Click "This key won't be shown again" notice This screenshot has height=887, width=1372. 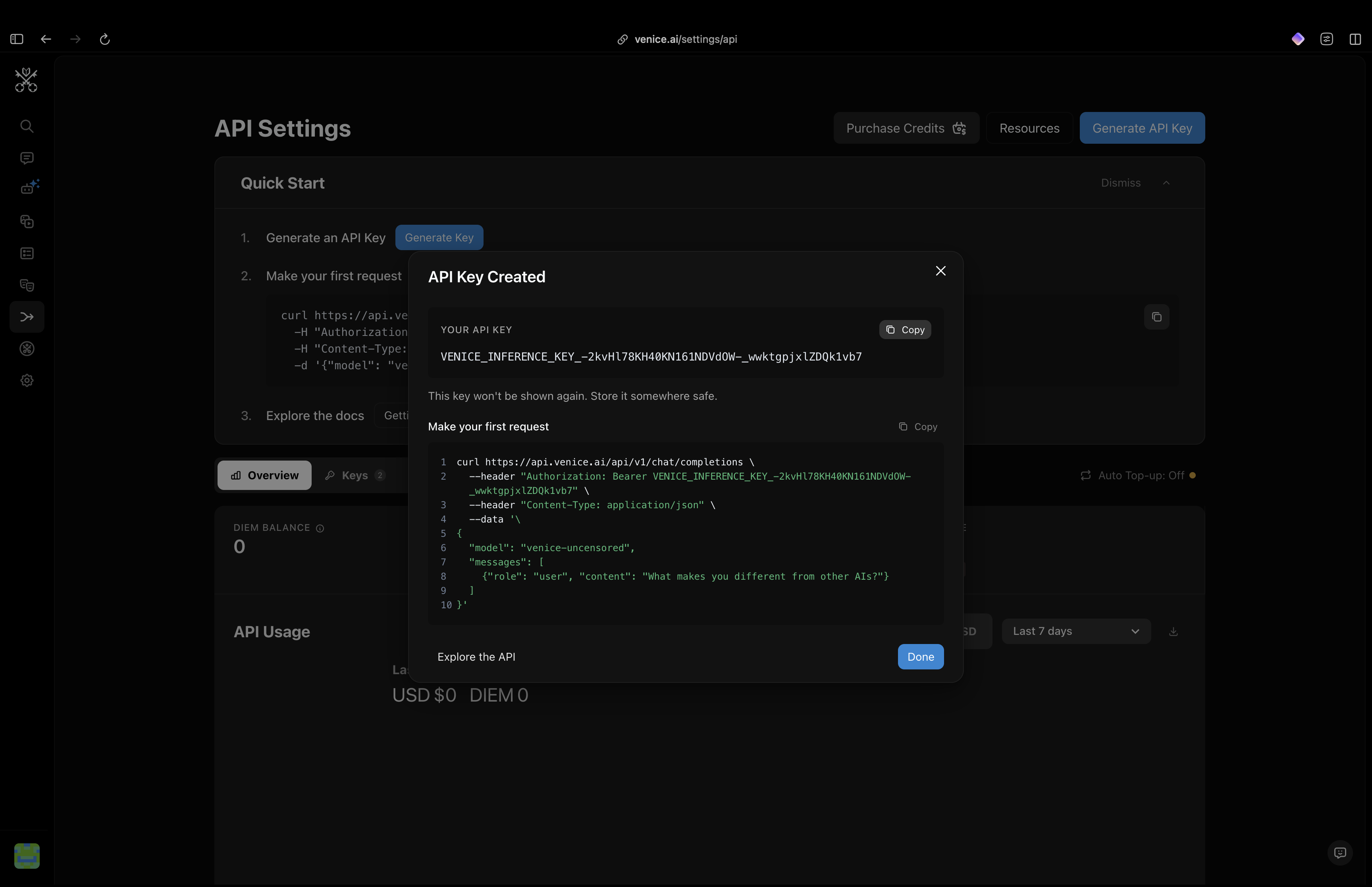pos(572,396)
